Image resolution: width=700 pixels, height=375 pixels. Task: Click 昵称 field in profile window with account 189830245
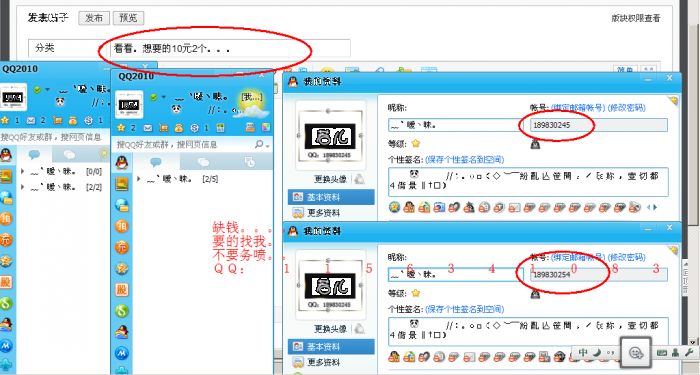click(x=455, y=125)
